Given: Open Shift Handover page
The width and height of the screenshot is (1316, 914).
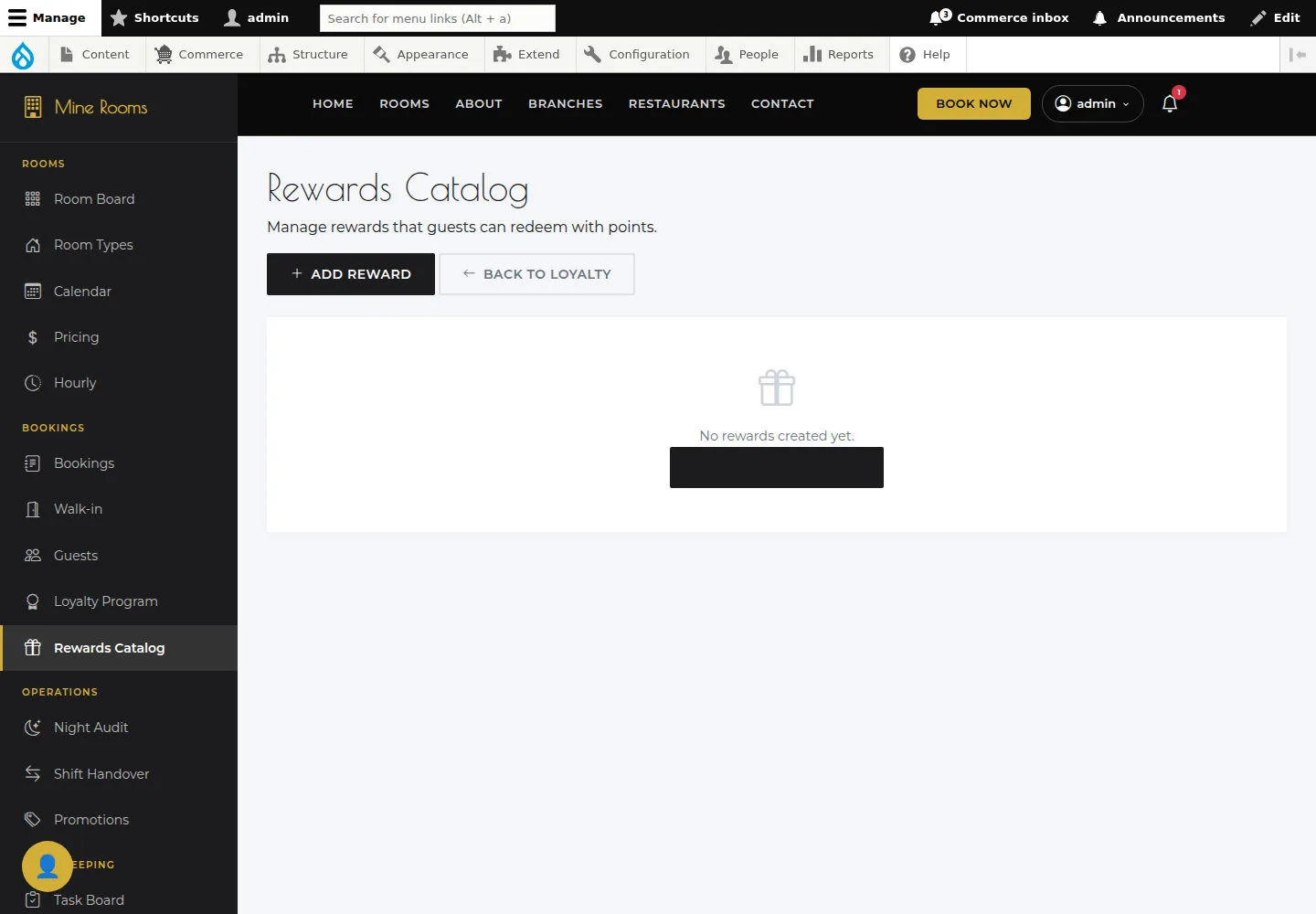Looking at the screenshot, I should (x=119, y=774).
